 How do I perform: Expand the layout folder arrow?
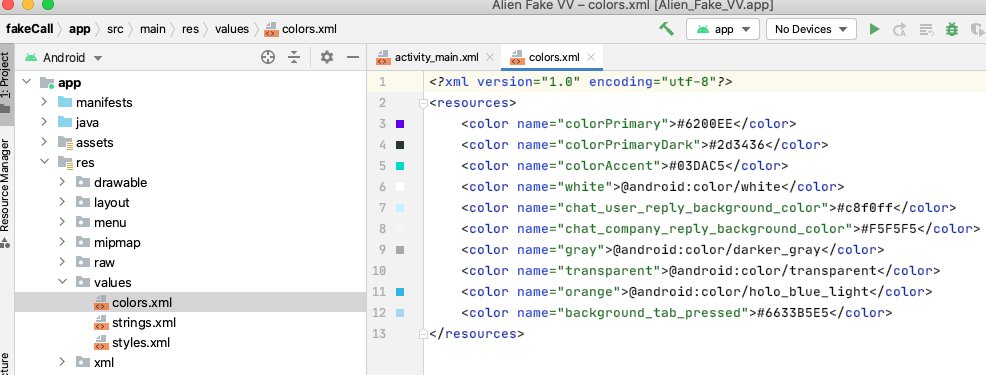(x=62, y=203)
